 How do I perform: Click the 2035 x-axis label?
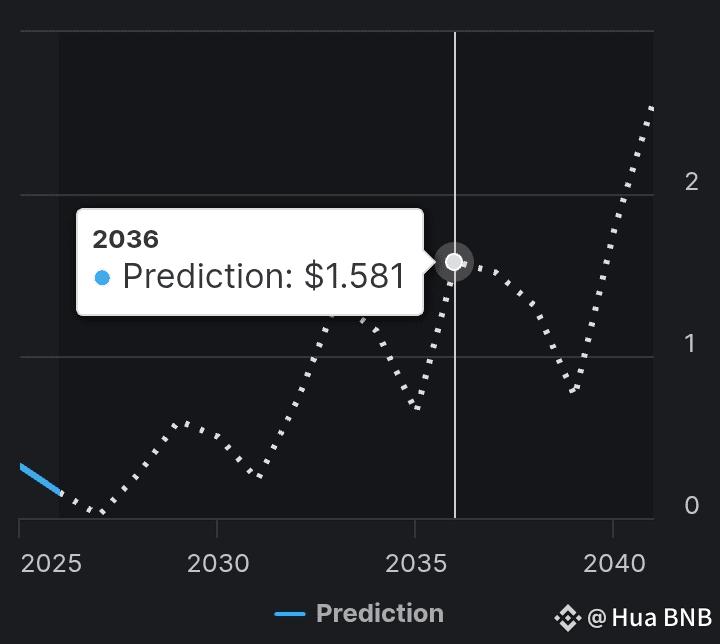(416, 563)
